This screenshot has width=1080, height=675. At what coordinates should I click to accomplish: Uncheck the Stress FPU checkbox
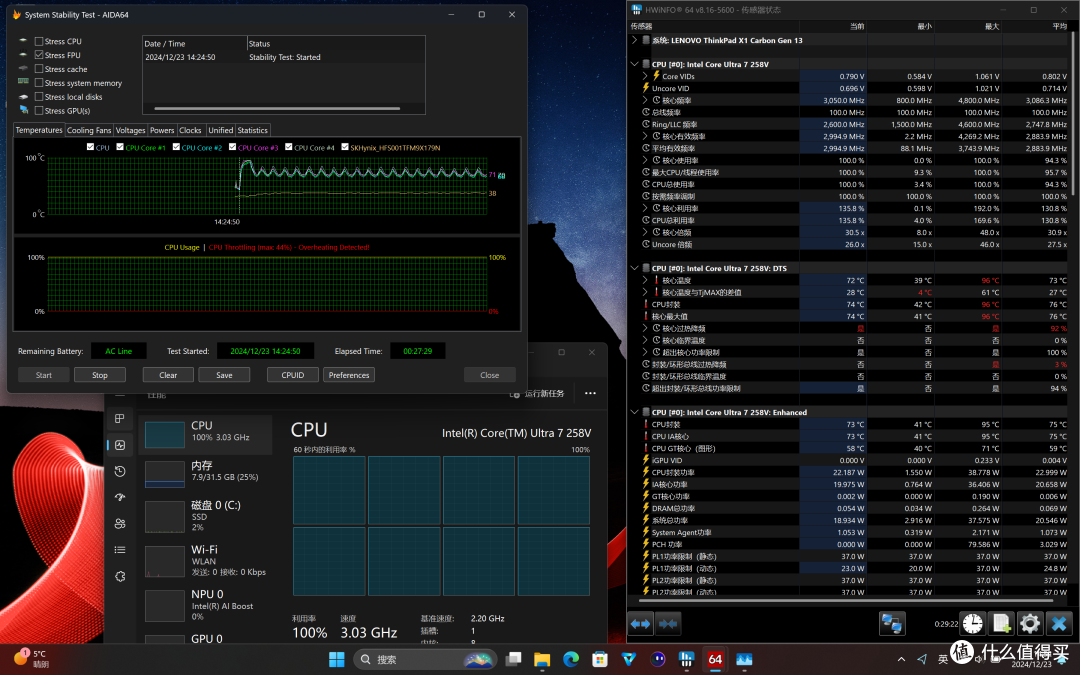click(x=39, y=55)
